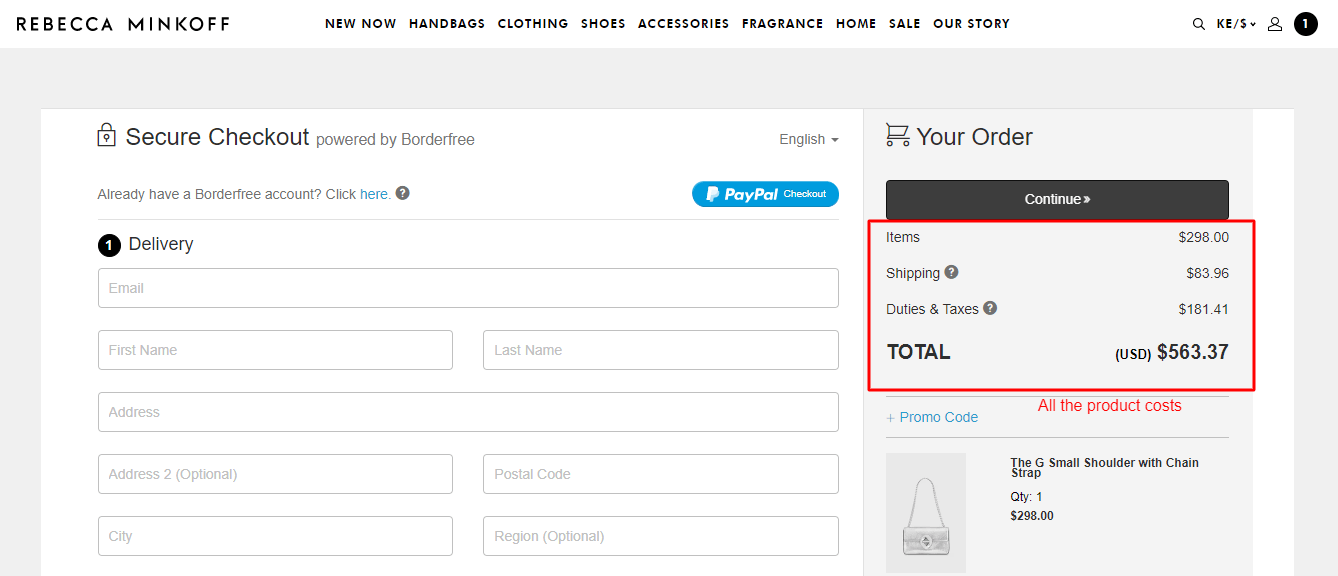Open the Shoes menu

[x=603, y=24]
